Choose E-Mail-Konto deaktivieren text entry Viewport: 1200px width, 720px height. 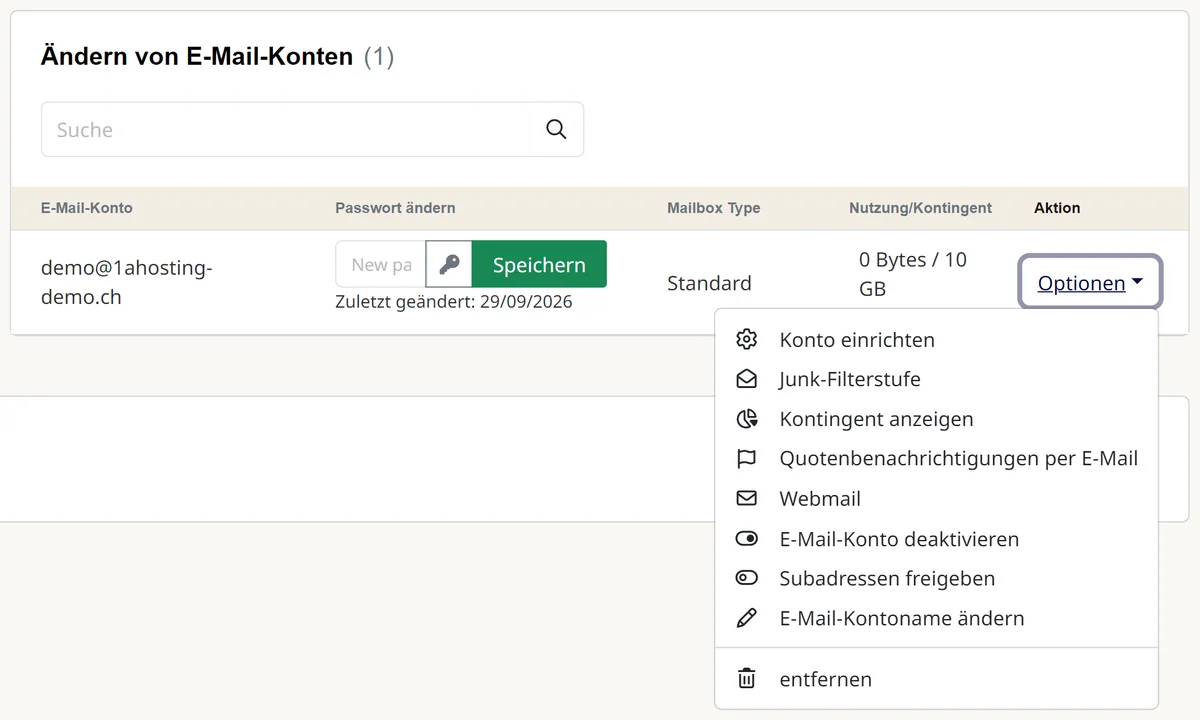point(899,539)
